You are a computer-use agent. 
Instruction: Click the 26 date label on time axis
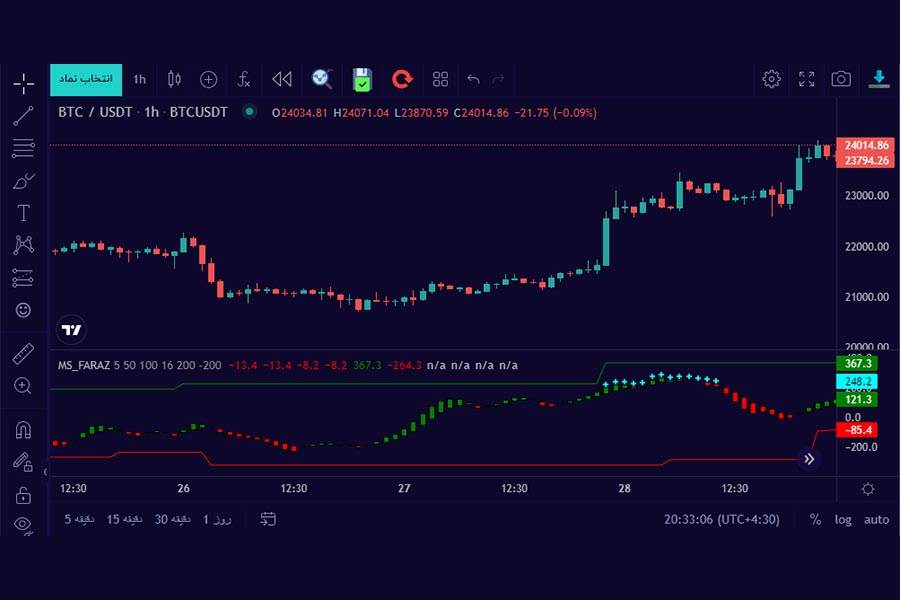tap(183, 489)
